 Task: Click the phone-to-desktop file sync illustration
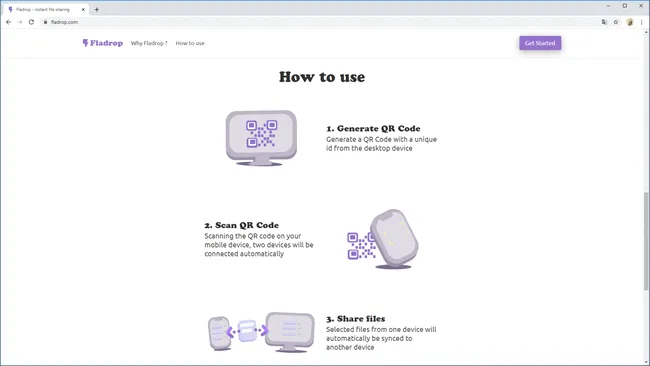coord(261,332)
